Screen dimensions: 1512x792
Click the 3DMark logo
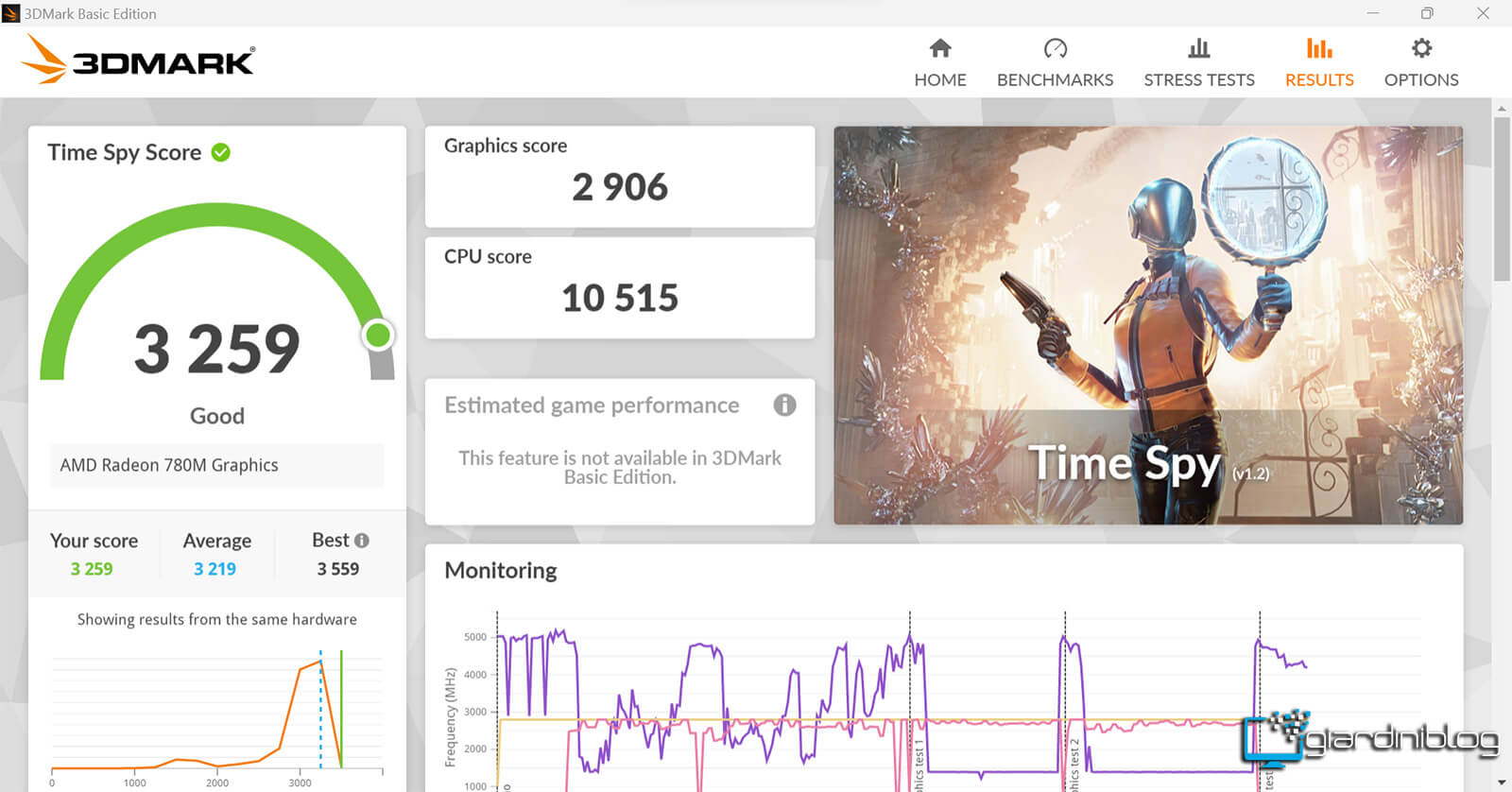[138, 59]
